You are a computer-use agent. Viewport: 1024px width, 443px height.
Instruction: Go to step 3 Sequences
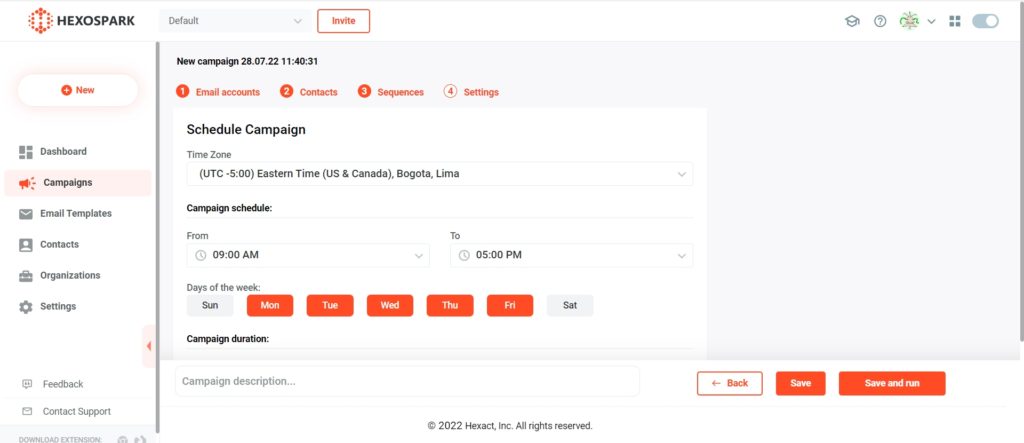[x=391, y=92]
